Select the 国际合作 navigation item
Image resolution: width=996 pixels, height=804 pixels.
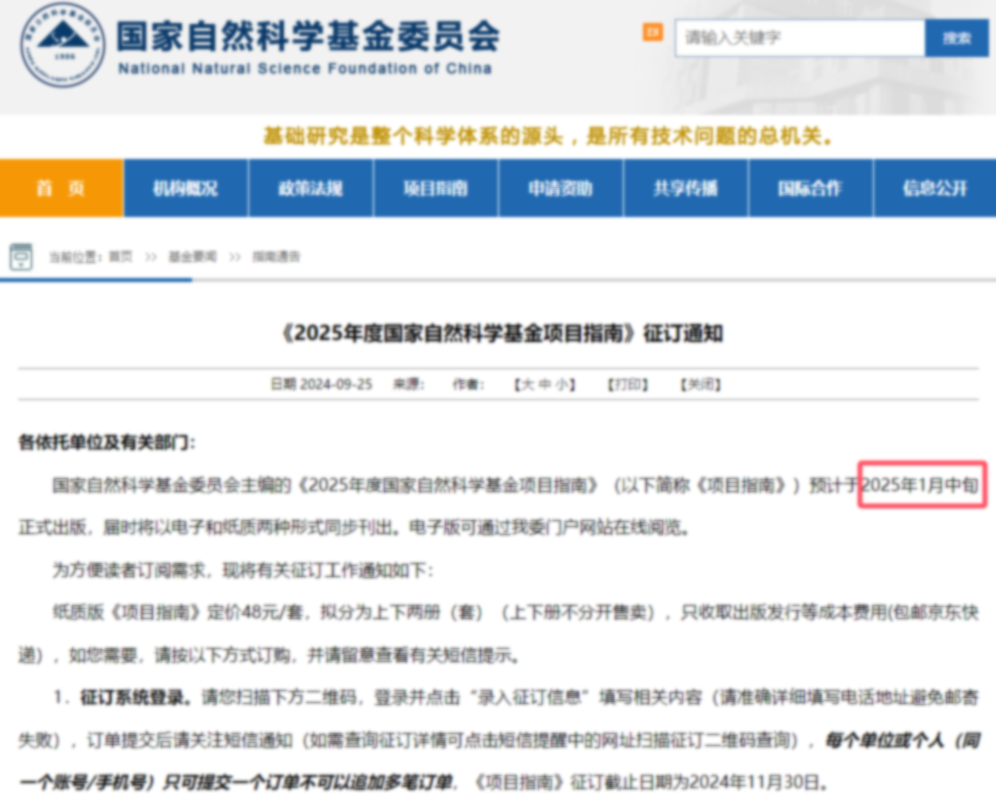810,189
